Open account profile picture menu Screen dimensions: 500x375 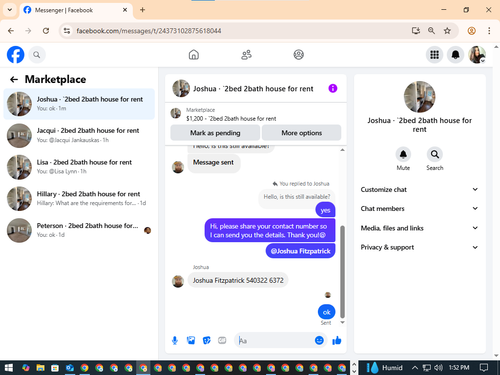[x=477, y=55]
